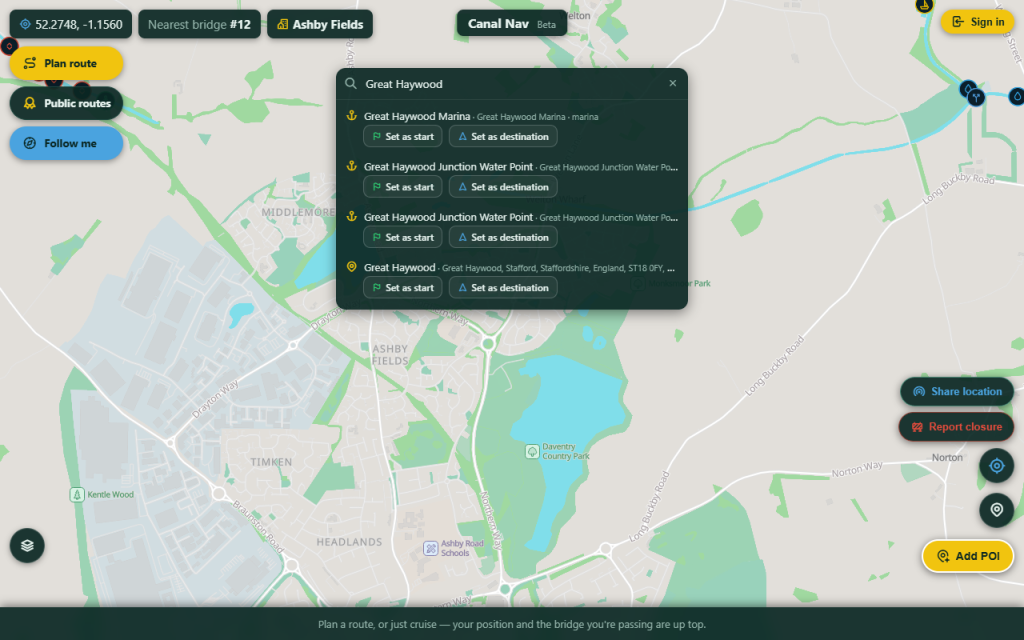The width and height of the screenshot is (1024, 640).
Task: Click the water drop marker at the right edge
Action: click(x=1016, y=97)
